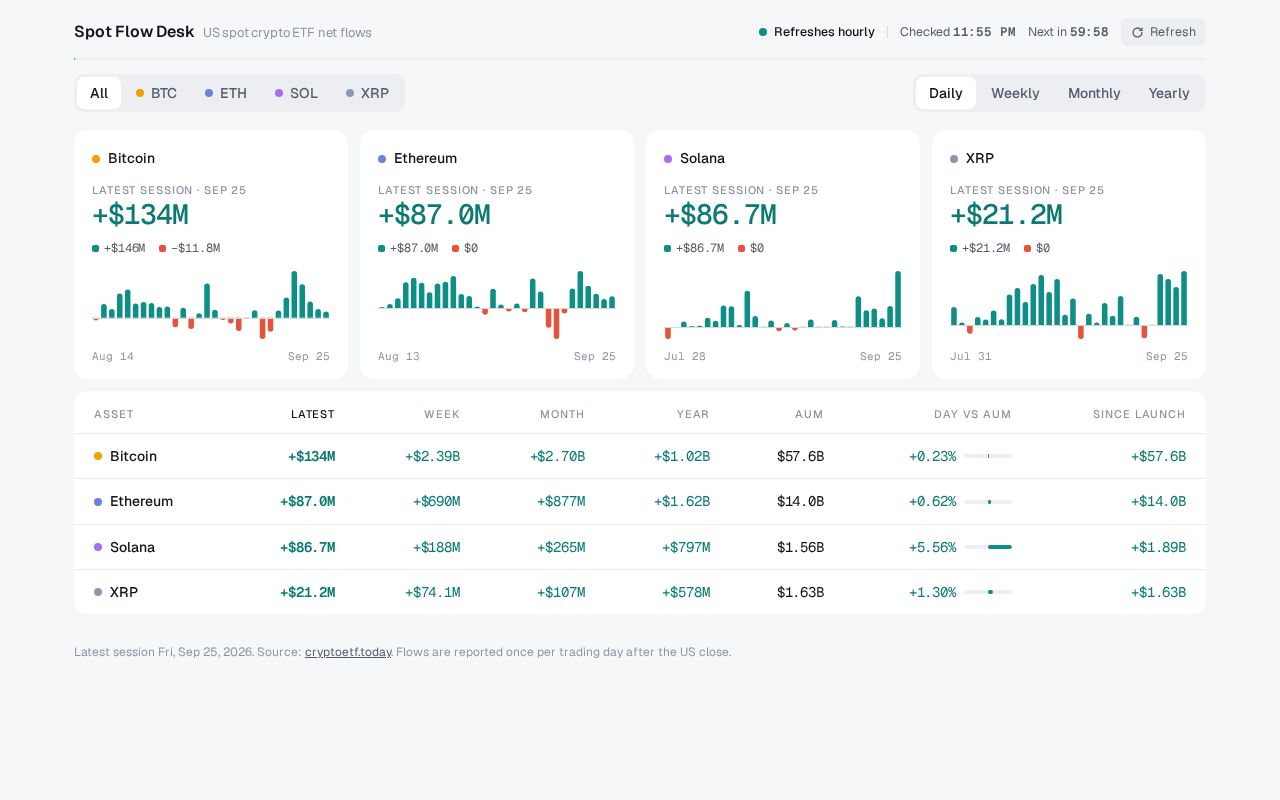This screenshot has width=1280, height=800.
Task: Click the Spot Flow Desk title
Action: pos(134,32)
